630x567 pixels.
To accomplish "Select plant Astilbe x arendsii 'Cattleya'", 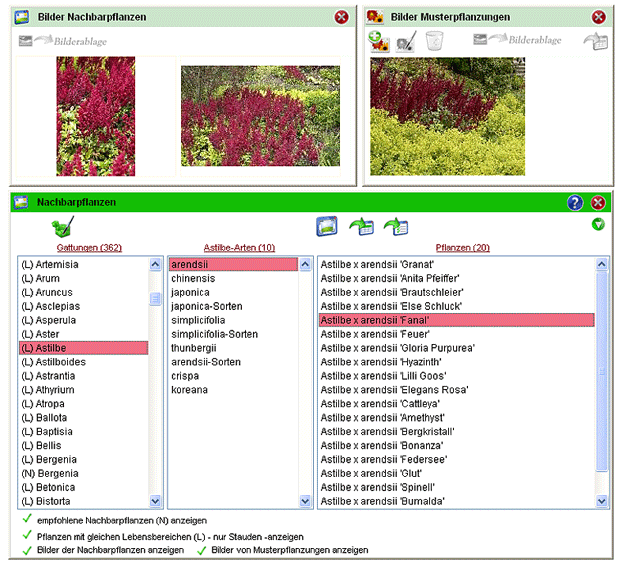I will tap(456, 404).
